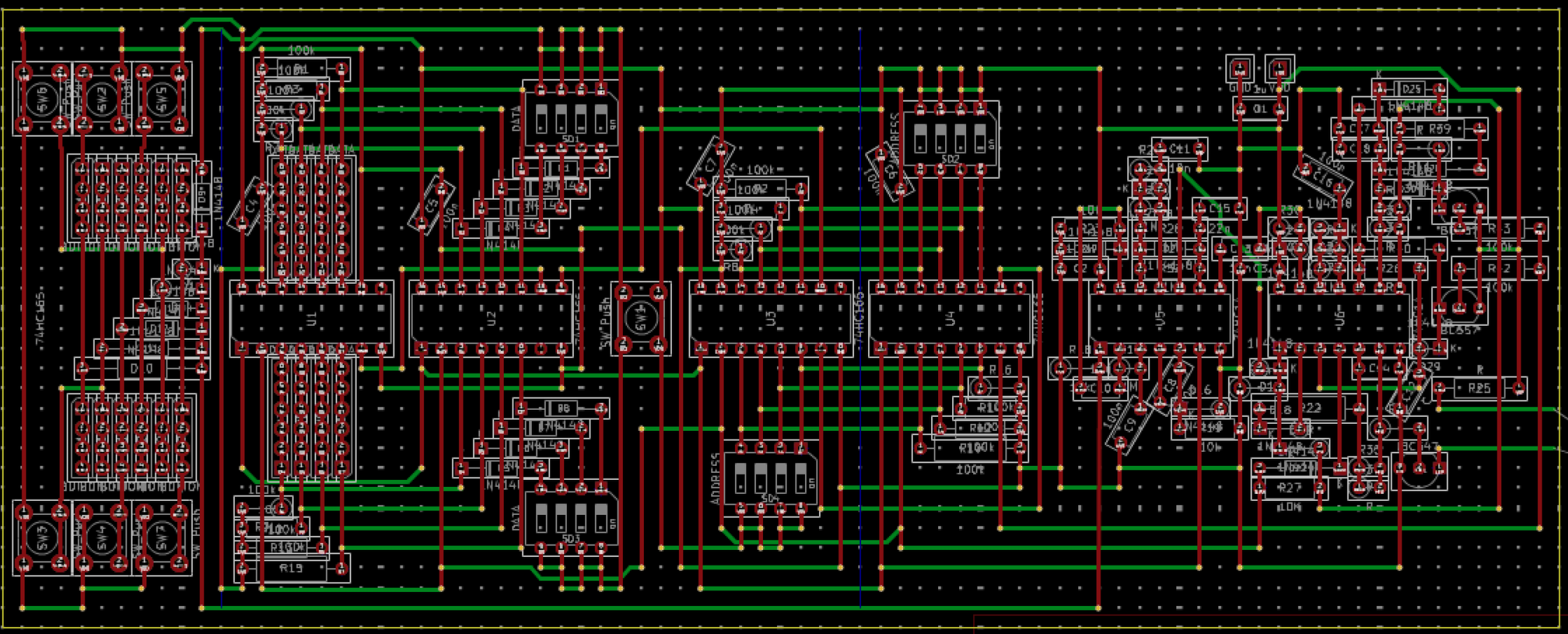Click the SW5 push button footprint

tap(162, 99)
